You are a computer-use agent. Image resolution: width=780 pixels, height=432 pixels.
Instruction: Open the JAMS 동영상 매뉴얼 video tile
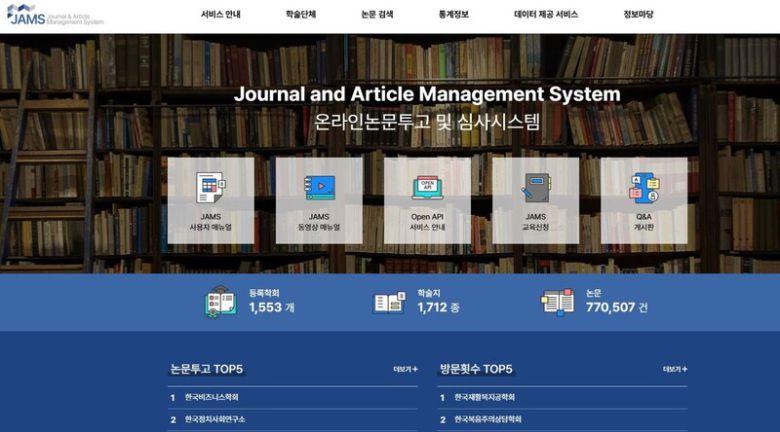click(319, 200)
